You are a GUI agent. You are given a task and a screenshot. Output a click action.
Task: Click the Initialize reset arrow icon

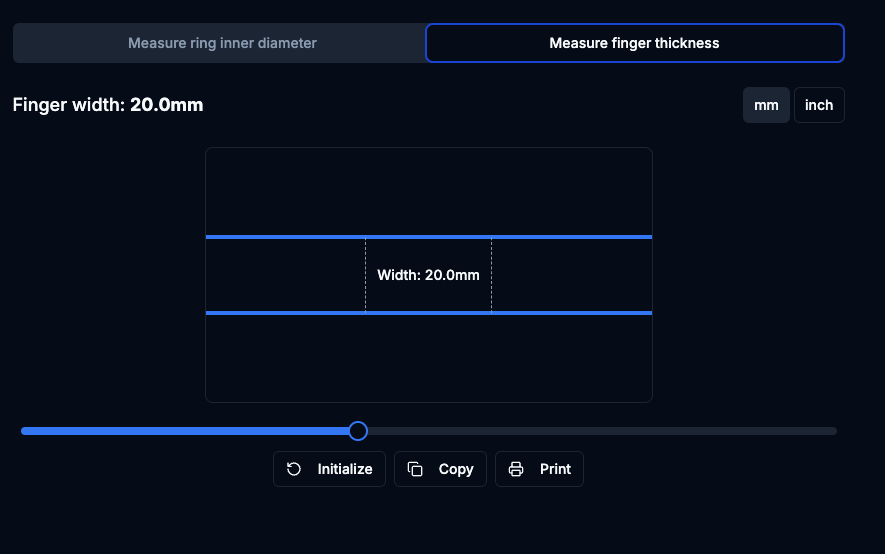(x=293, y=469)
